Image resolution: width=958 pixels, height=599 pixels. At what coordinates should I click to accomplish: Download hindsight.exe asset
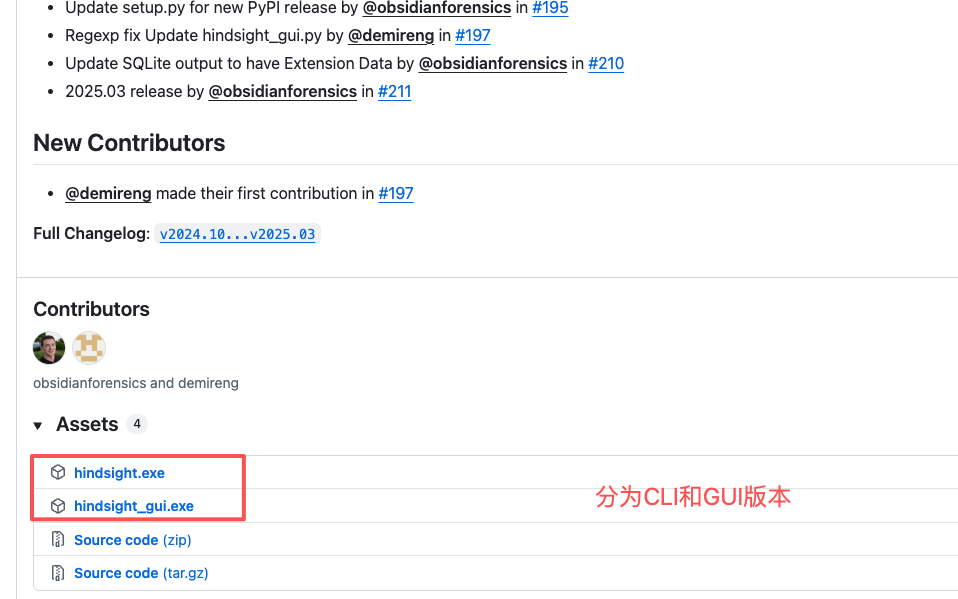[119, 473]
